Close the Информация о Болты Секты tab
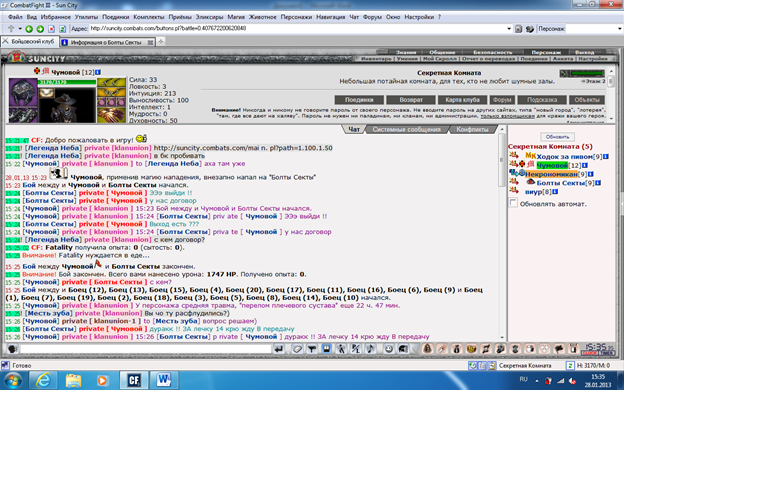The height and width of the screenshot is (480, 768). (x=150, y=43)
